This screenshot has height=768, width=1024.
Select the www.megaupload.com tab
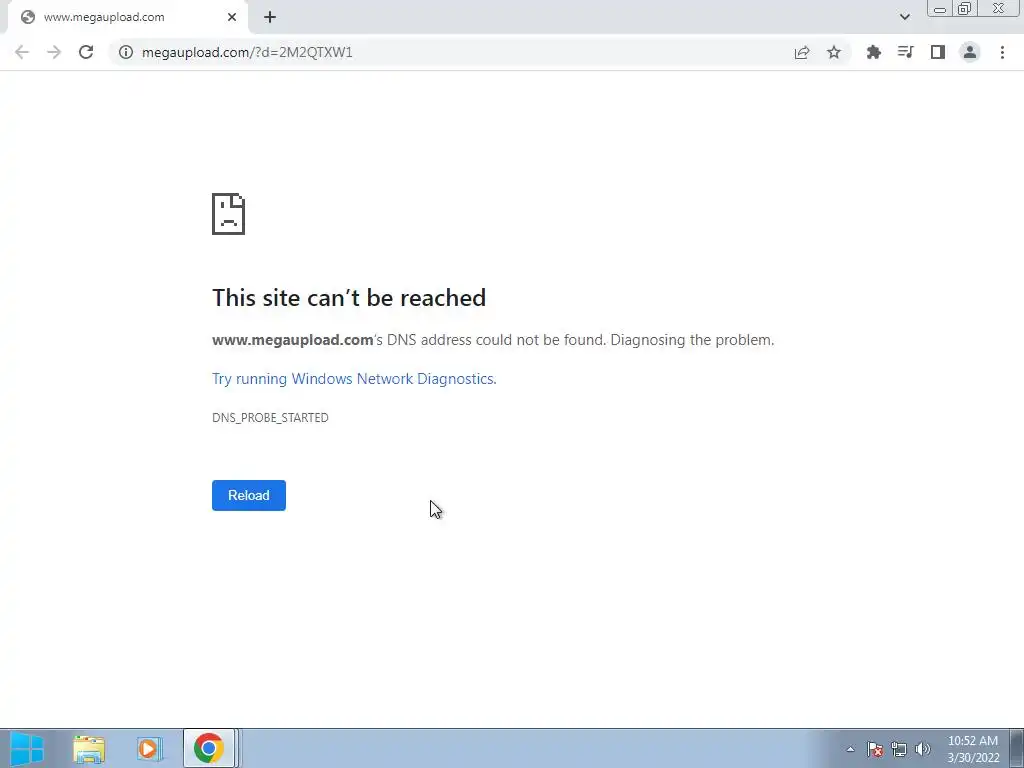127,17
